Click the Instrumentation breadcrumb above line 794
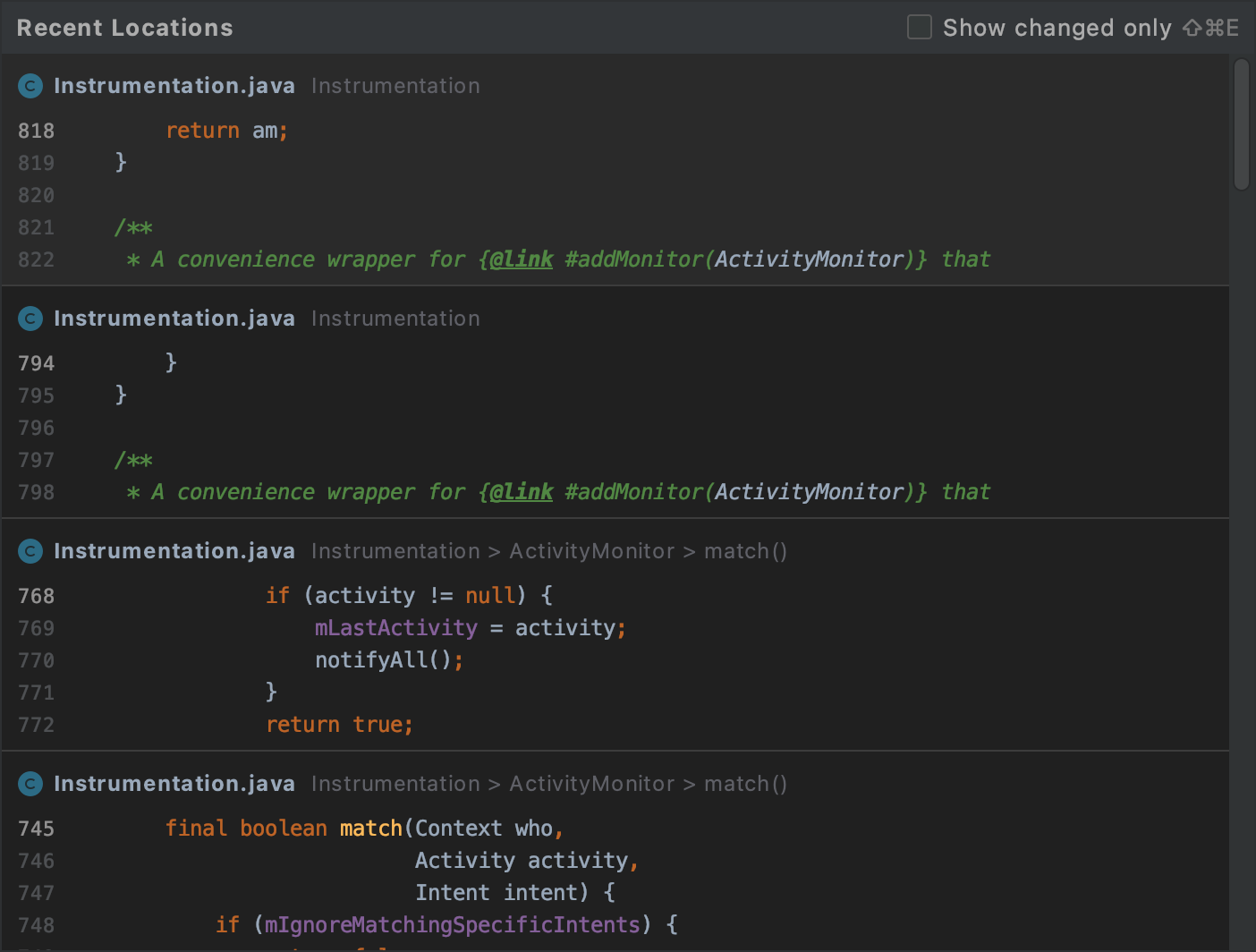The height and width of the screenshot is (952, 1256). pyautogui.click(x=395, y=319)
